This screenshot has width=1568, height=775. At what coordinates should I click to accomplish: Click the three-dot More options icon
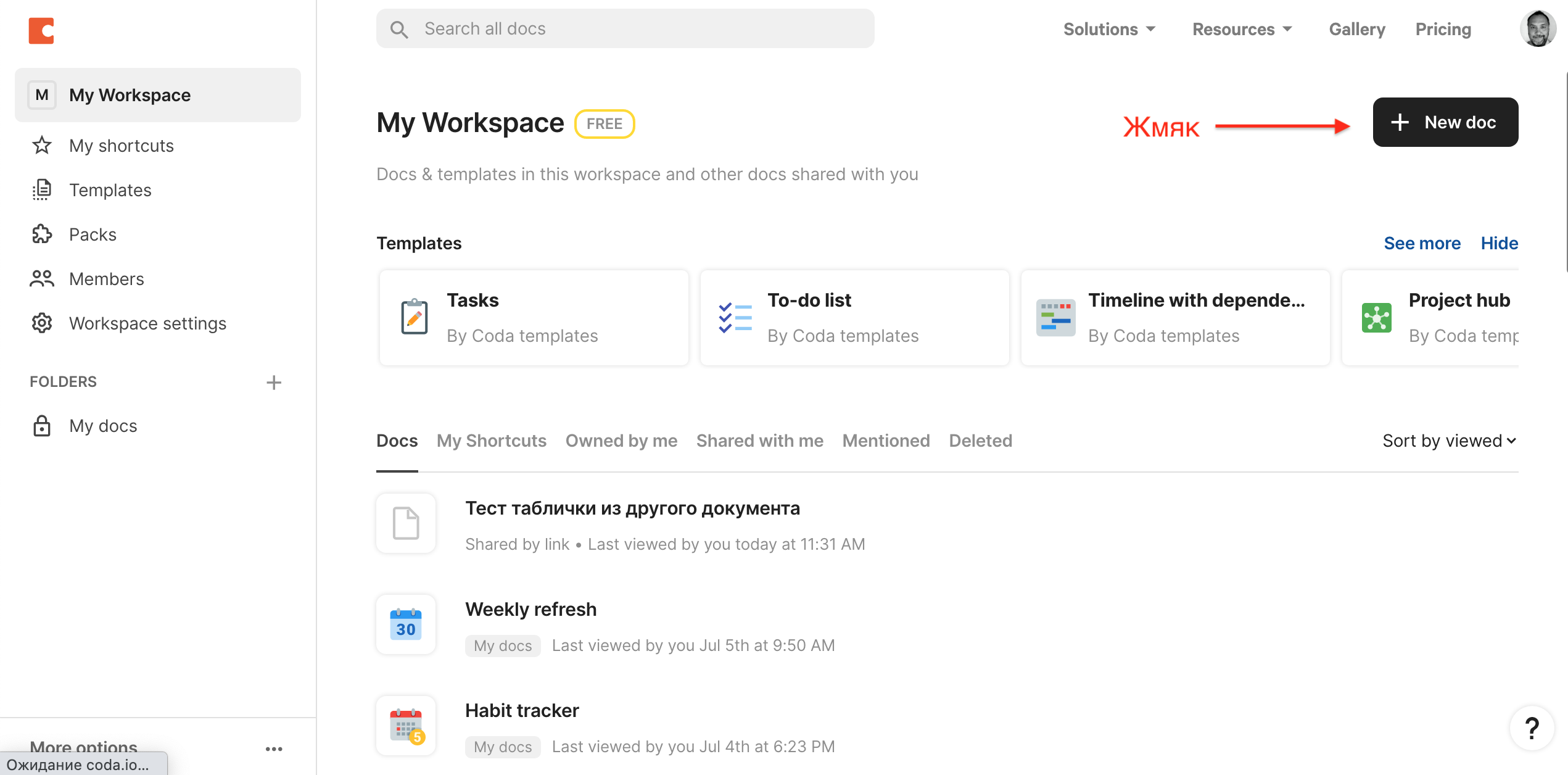(x=274, y=748)
